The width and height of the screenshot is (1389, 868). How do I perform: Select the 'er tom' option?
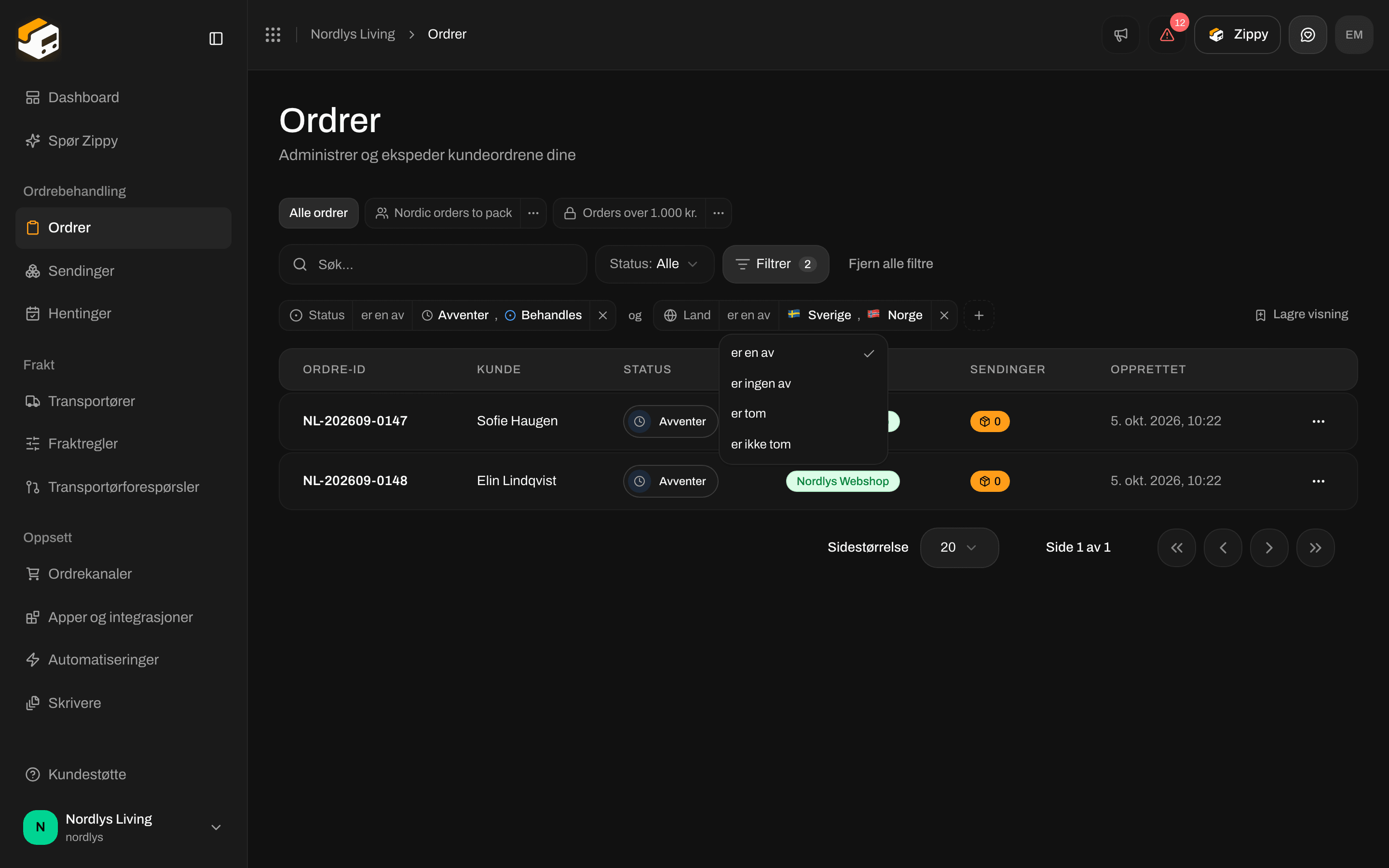[803, 413]
